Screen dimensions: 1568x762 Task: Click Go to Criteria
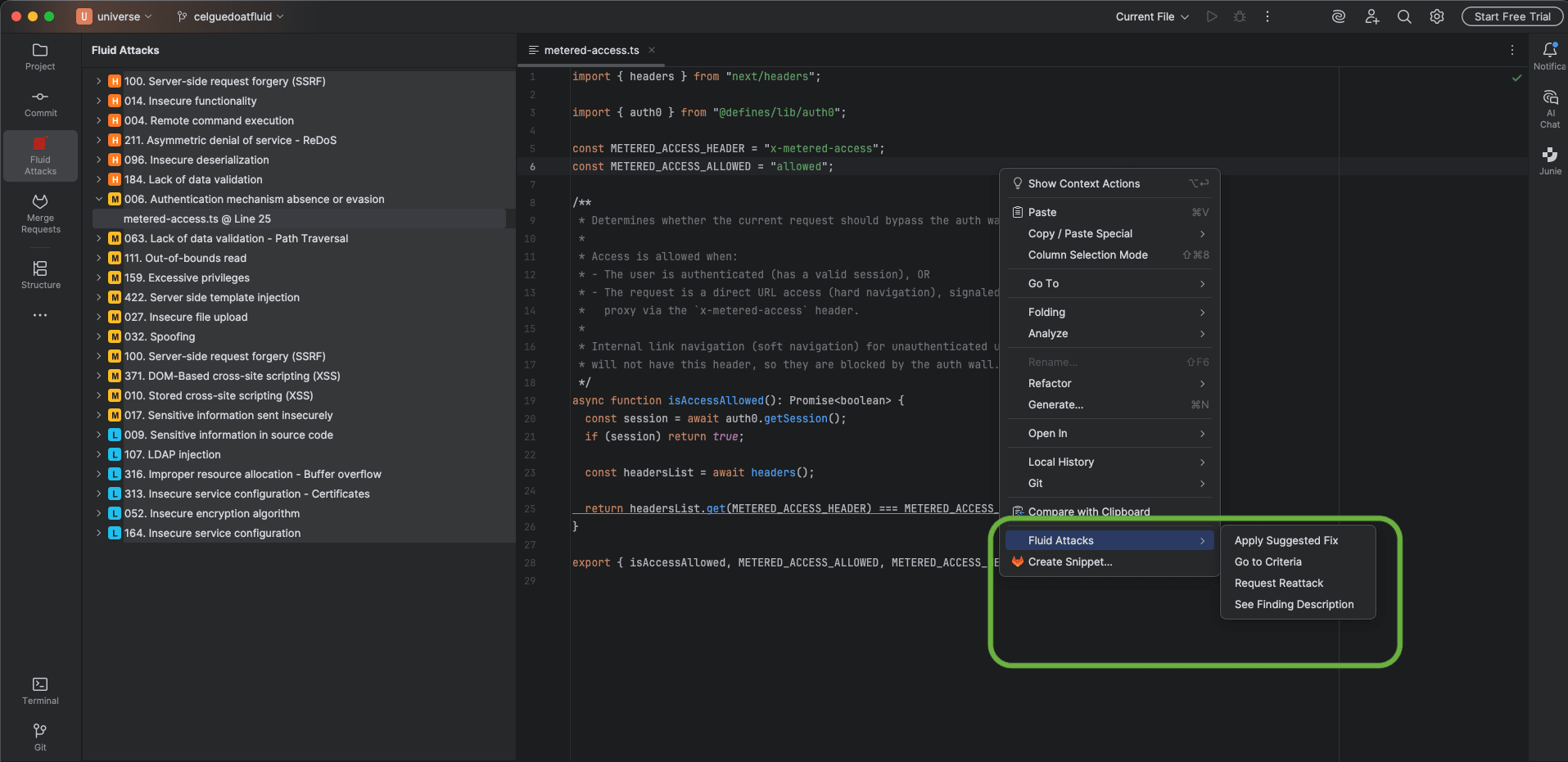[x=1298, y=561]
